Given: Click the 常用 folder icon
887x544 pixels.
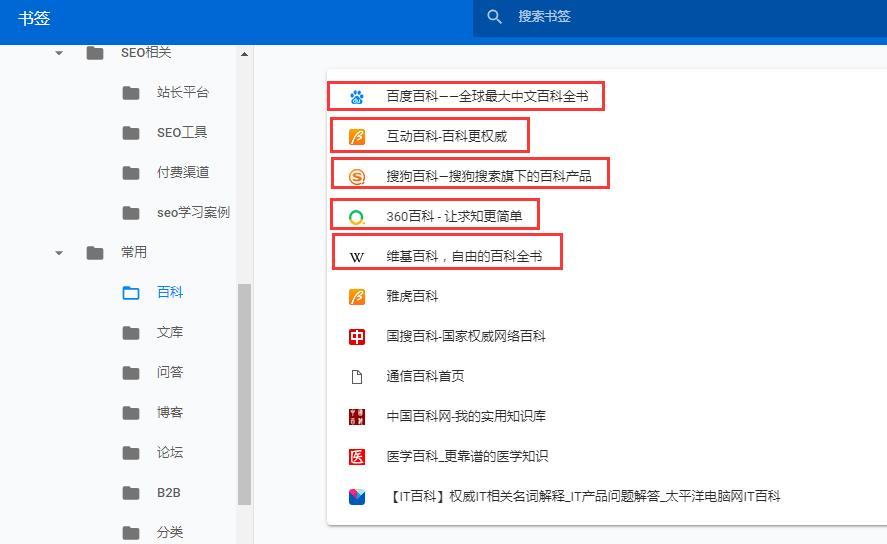Looking at the screenshot, I should (95, 253).
